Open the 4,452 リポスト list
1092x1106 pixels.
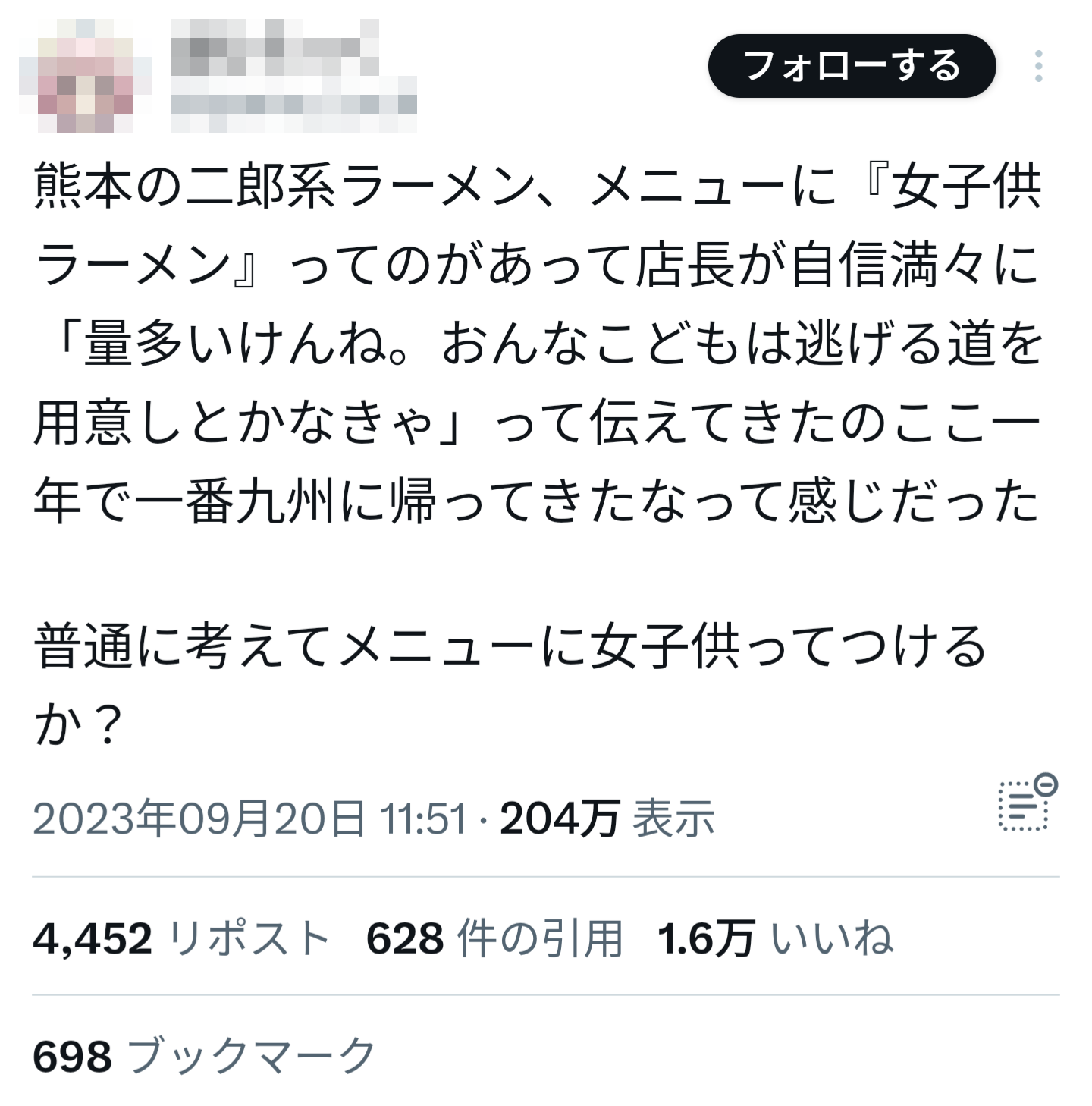point(181,938)
